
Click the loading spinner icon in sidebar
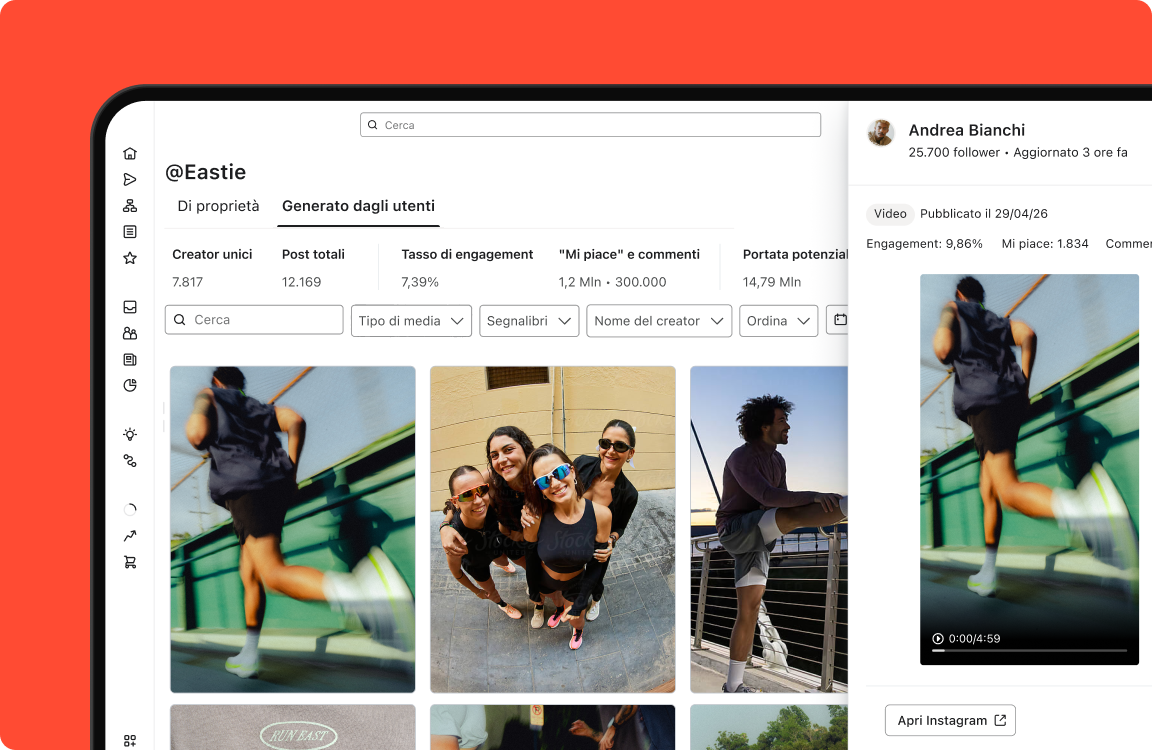[x=130, y=509]
